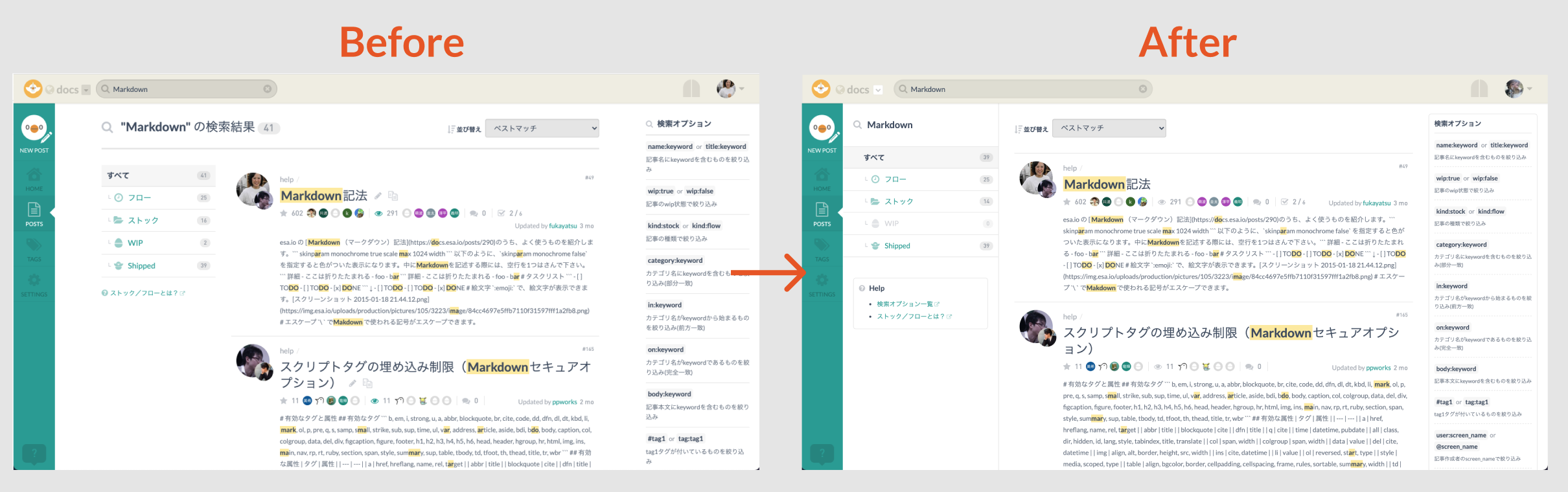Open POSTS in the Before sidebar

tap(34, 214)
